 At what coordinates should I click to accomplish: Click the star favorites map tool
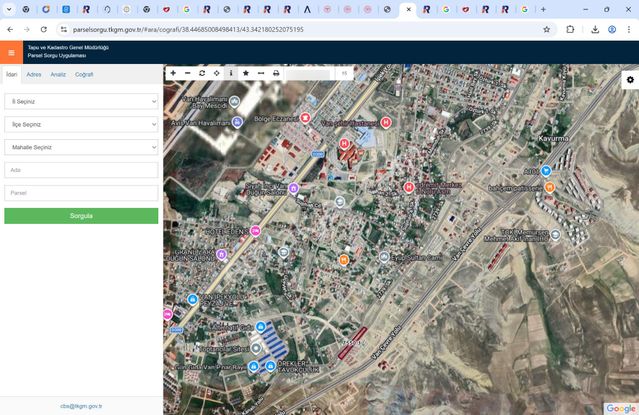pos(246,74)
